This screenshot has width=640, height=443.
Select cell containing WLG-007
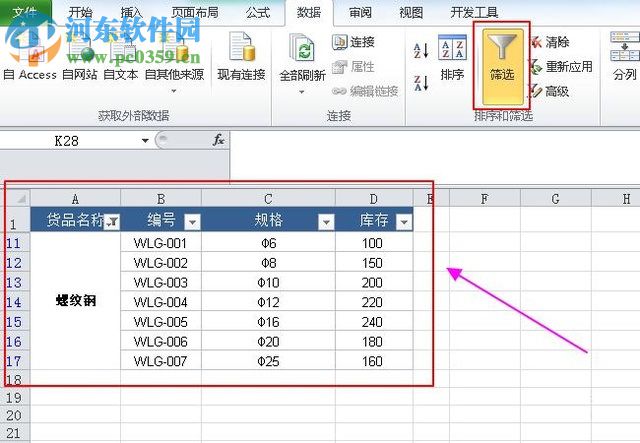tap(161, 361)
